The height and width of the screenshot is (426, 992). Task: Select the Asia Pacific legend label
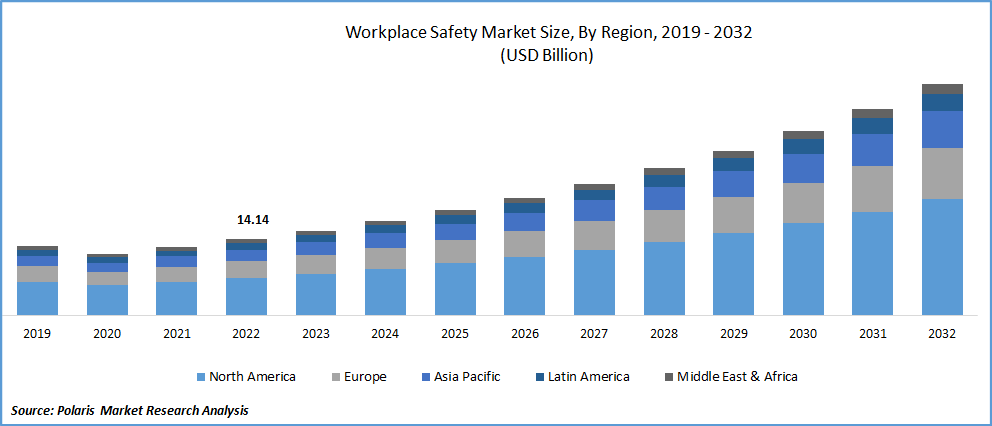pos(467,377)
